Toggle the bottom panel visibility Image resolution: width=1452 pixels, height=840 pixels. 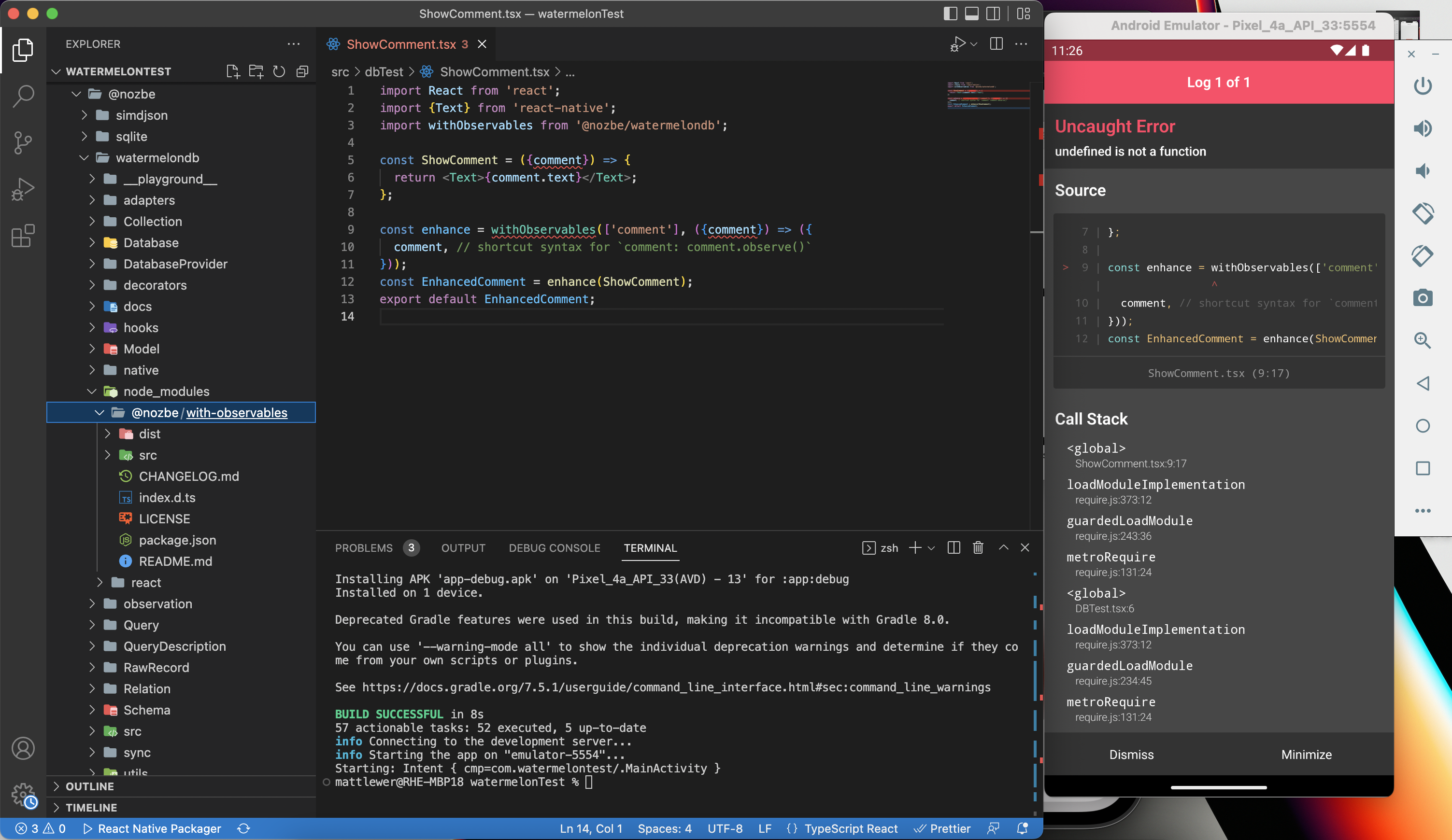(971, 13)
